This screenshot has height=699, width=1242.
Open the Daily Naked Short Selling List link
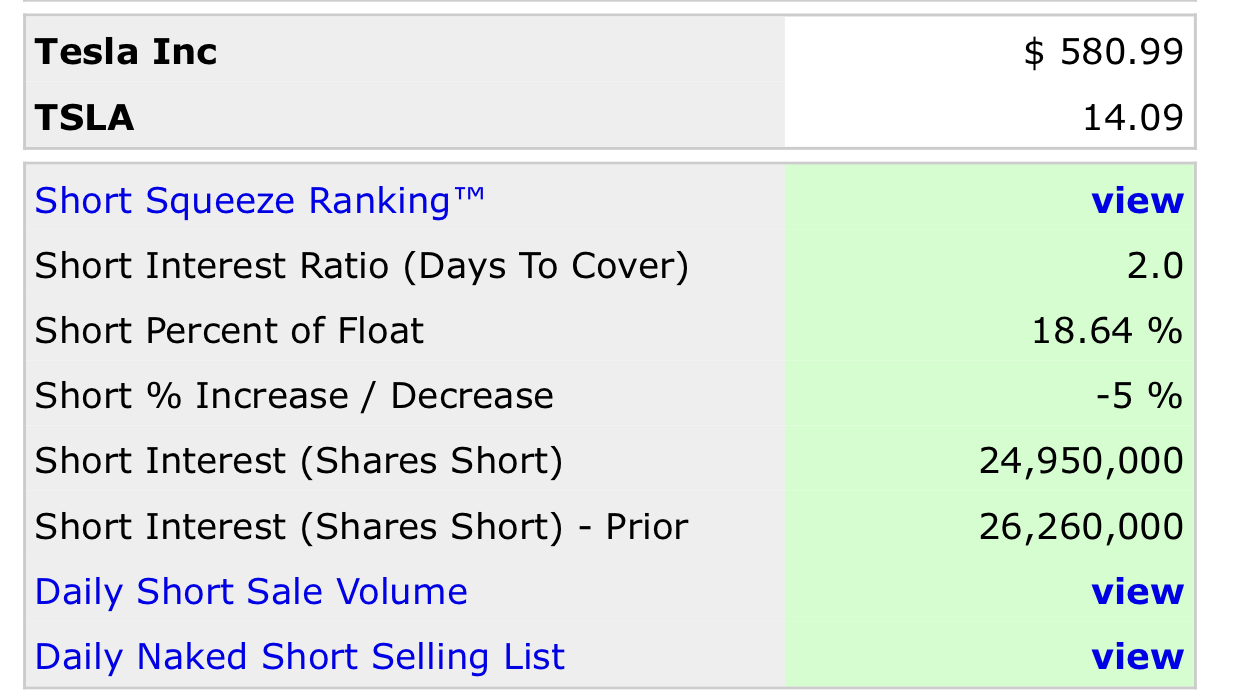(x=300, y=657)
